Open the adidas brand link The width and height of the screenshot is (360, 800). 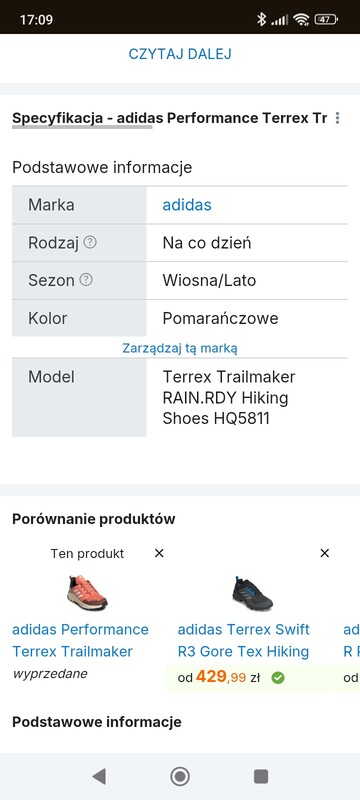coord(187,205)
